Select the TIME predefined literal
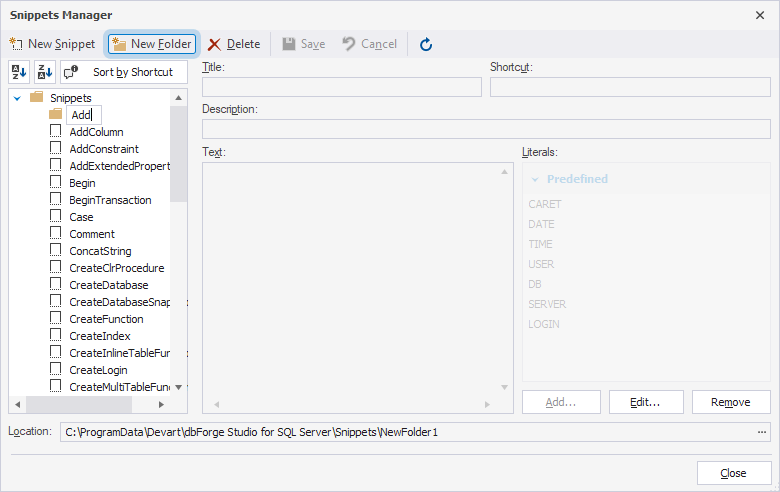 tap(540, 244)
